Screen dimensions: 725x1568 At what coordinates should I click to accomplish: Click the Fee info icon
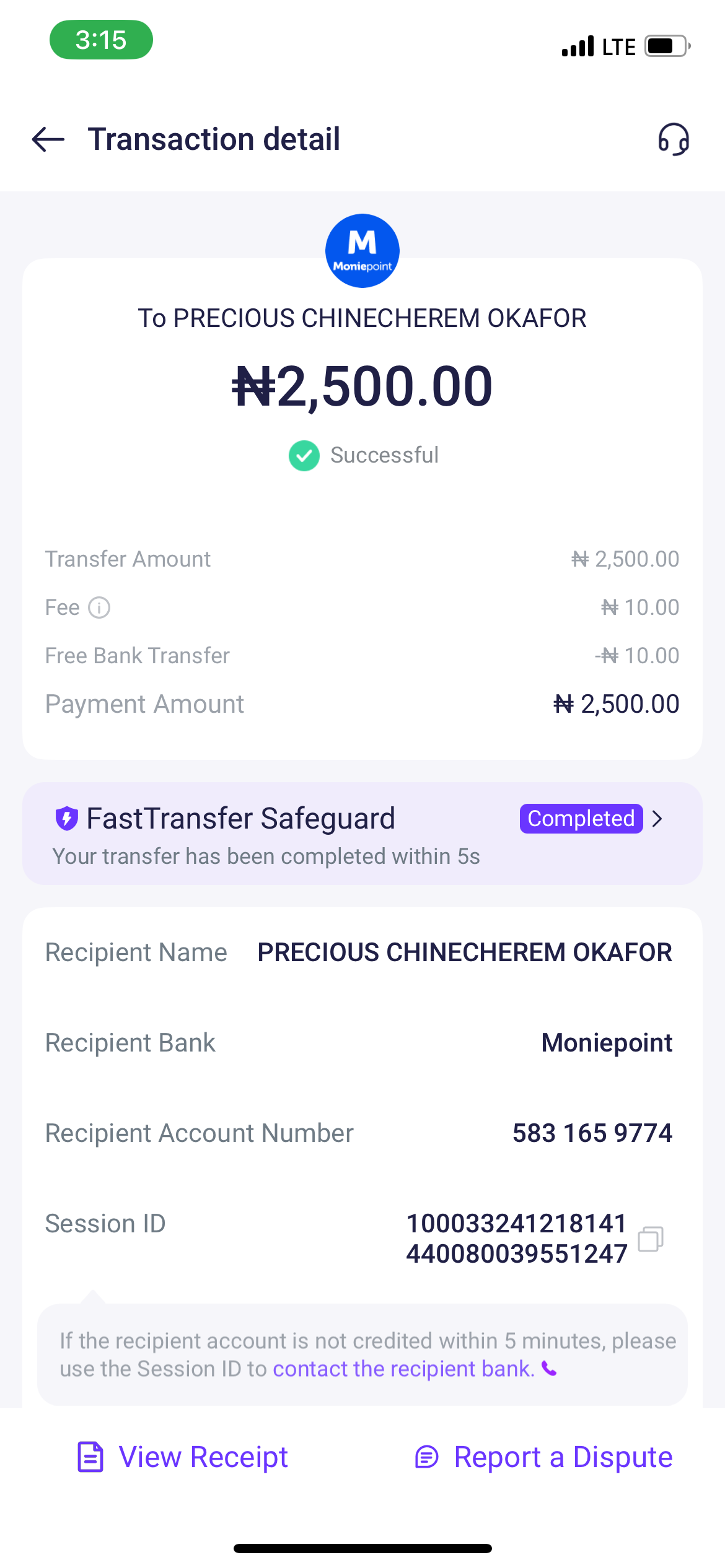(x=99, y=608)
